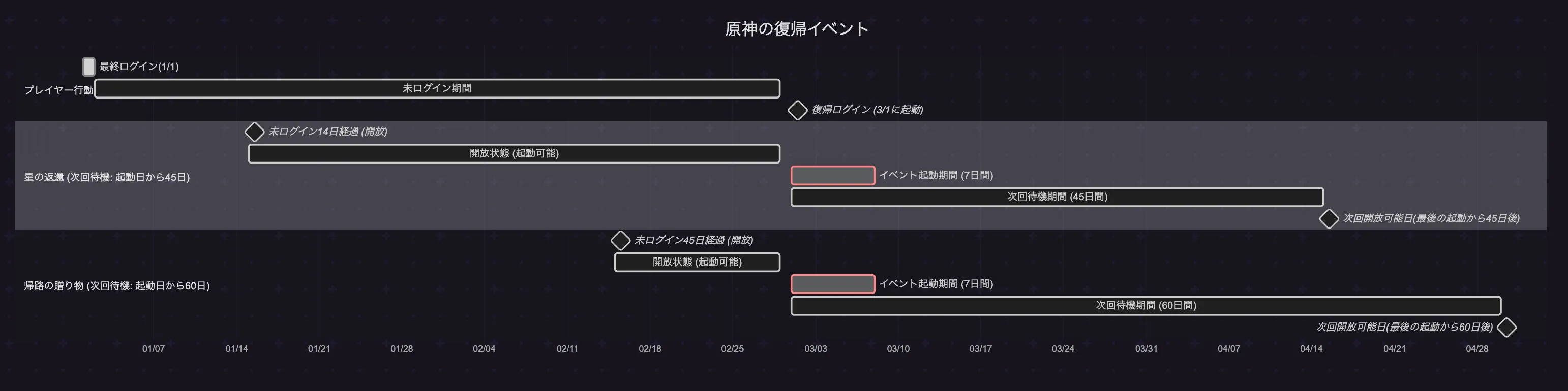
Task: Select 帰路の贈り物 開放状態 (起動可能) bar
Action: (697, 262)
